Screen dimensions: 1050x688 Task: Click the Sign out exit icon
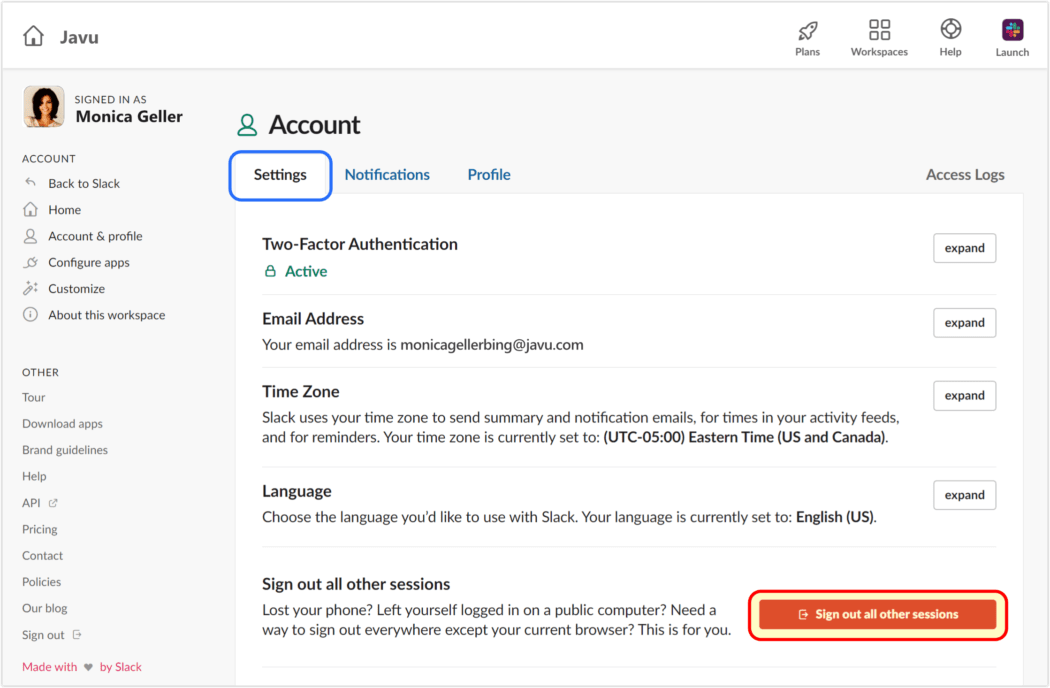(x=77, y=634)
